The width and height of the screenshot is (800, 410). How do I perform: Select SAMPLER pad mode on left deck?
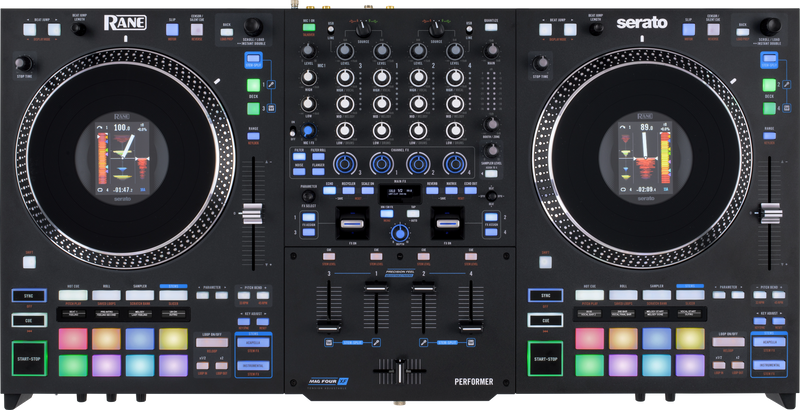click(x=140, y=295)
